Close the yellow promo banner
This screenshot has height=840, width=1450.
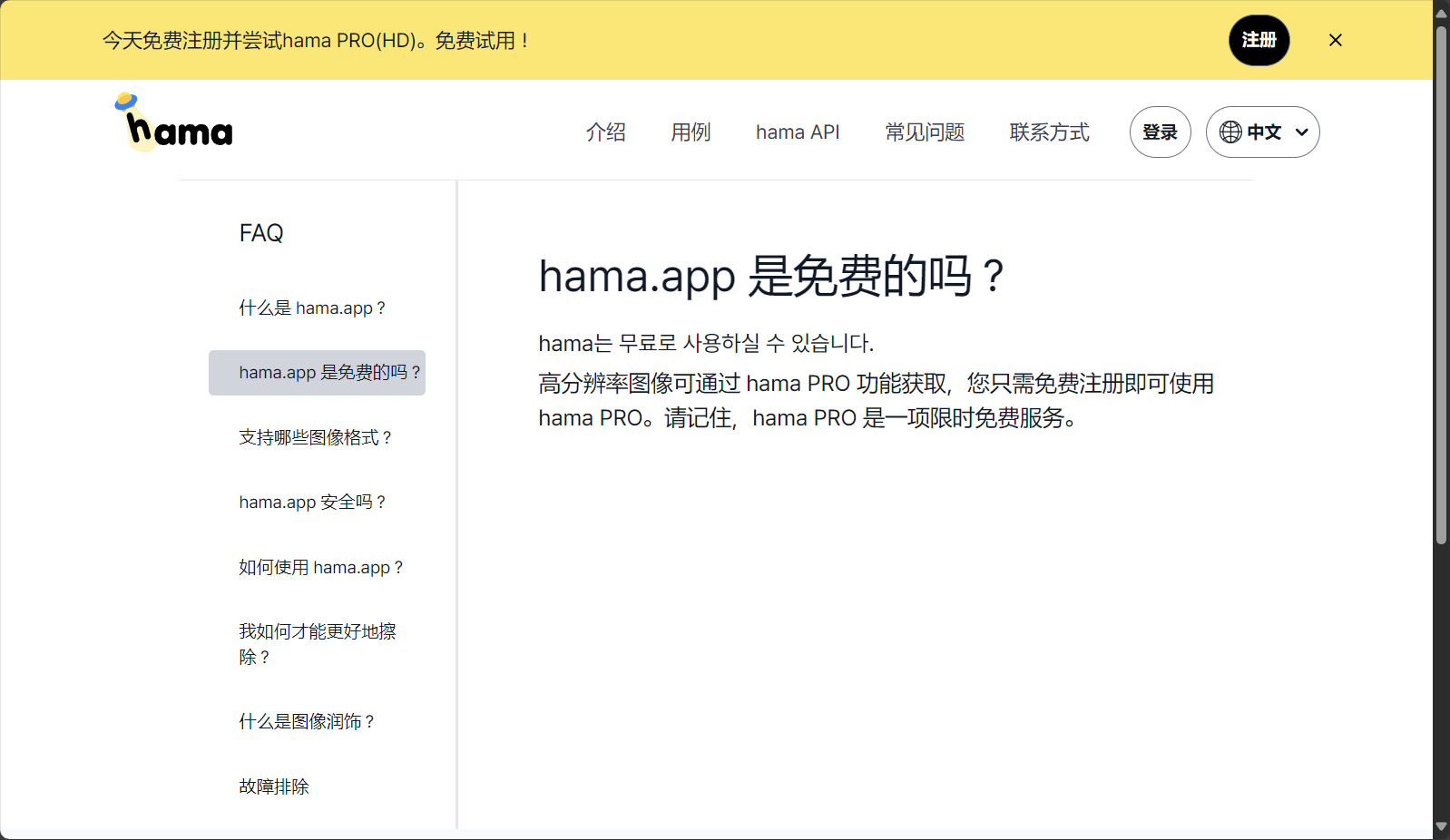pyautogui.click(x=1335, y=40)
